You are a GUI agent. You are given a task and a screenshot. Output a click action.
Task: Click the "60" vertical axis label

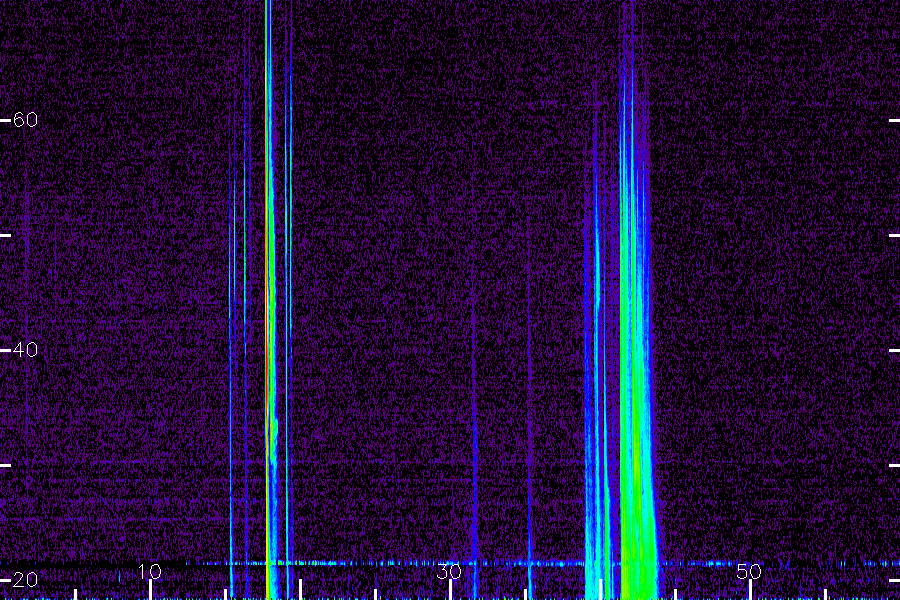coord(25,119)
